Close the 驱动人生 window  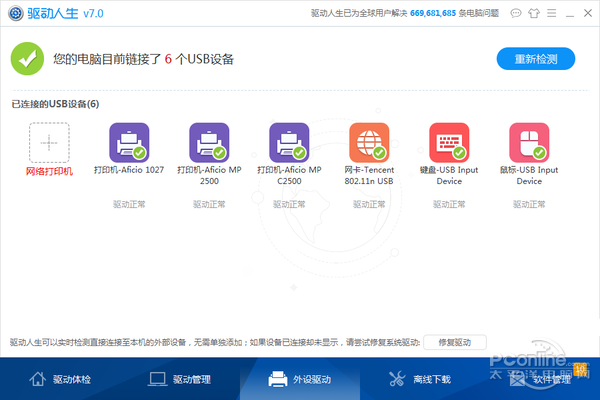coord(588,13)
